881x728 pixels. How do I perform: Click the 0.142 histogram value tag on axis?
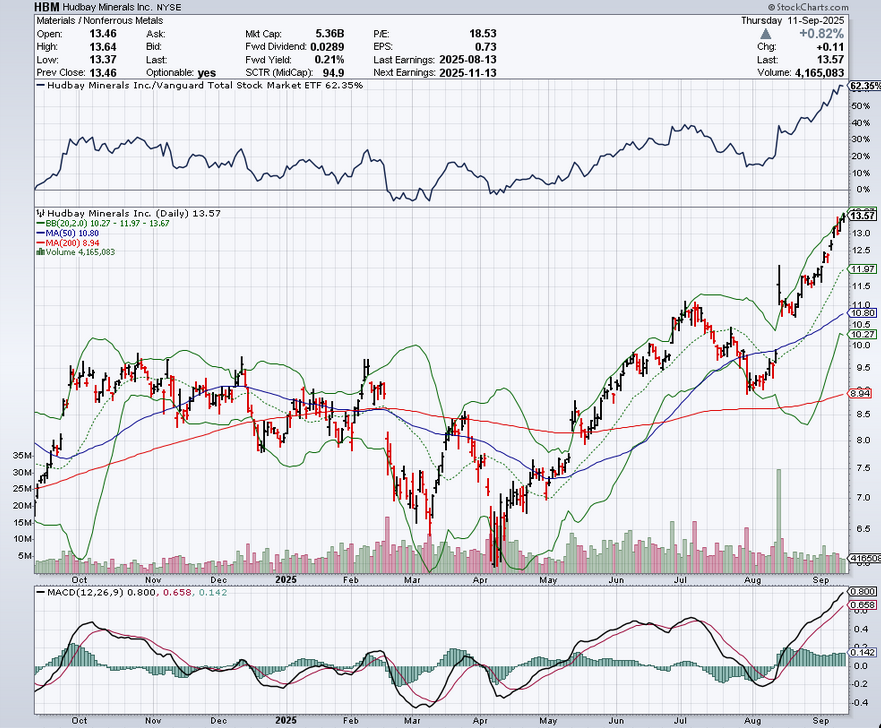coord(862,652)
